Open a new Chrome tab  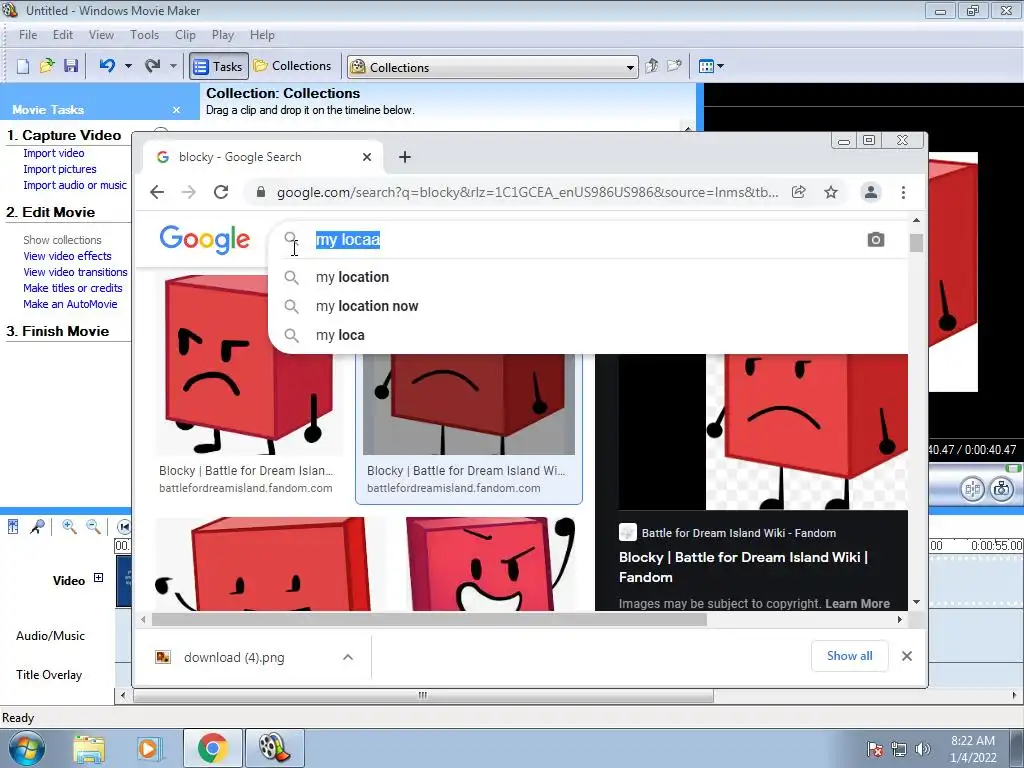click(405, 157)
